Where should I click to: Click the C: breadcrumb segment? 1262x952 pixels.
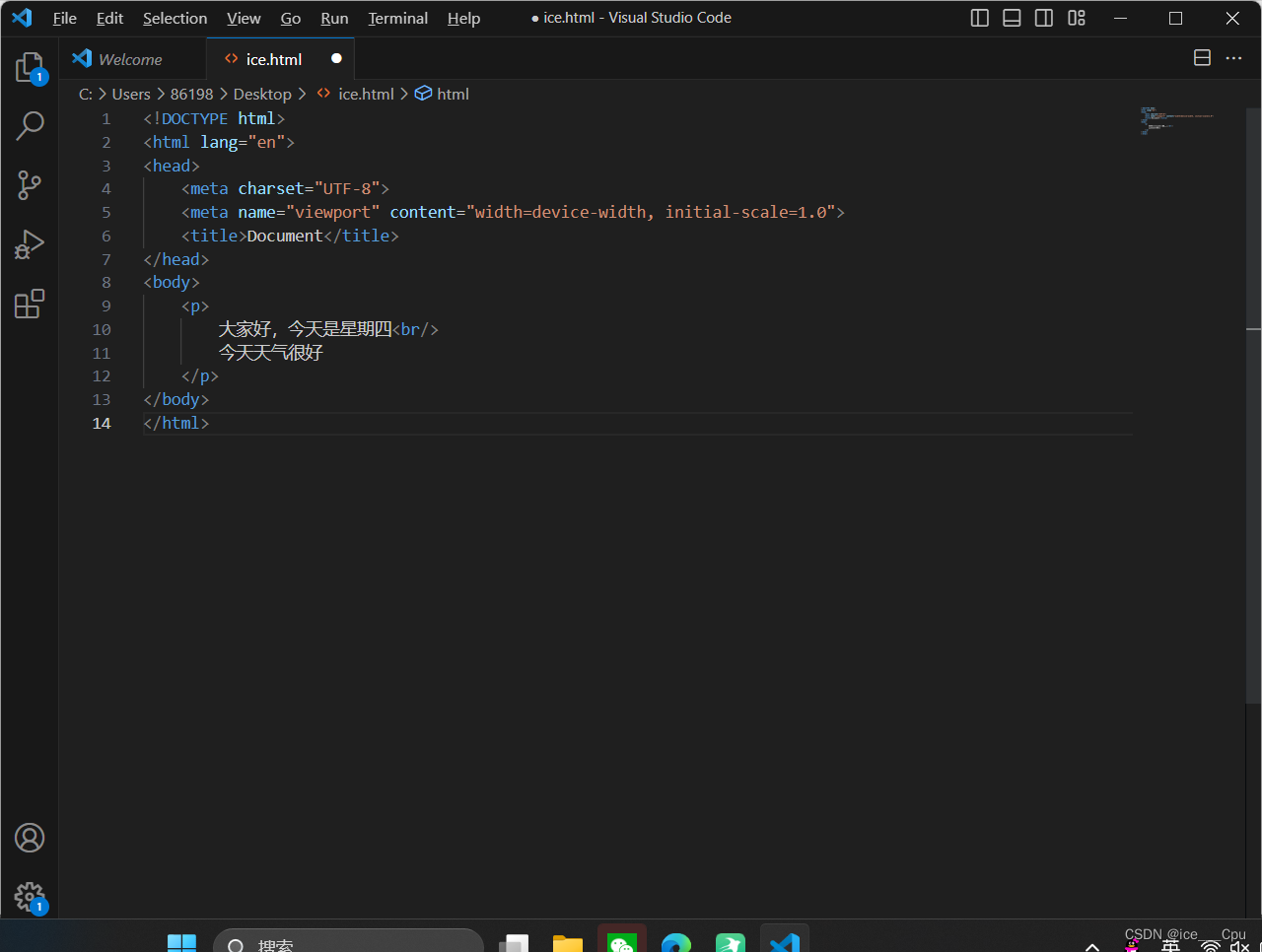[x=86, y=94]
